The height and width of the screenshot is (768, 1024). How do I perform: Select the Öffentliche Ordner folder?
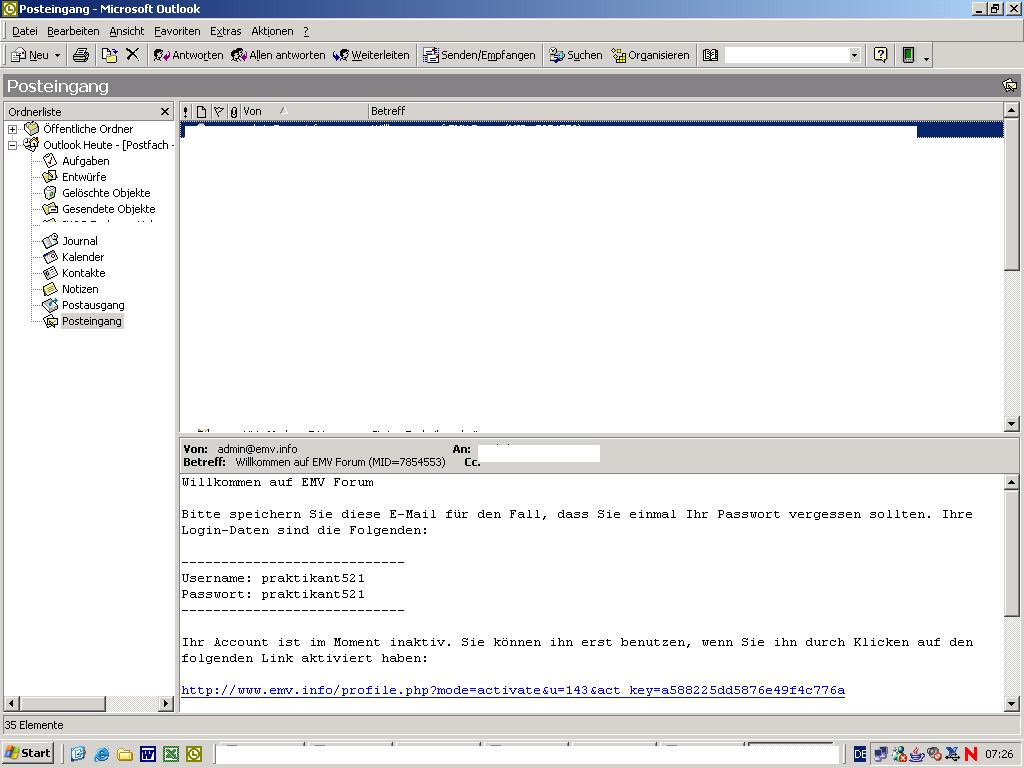(88, 129)
